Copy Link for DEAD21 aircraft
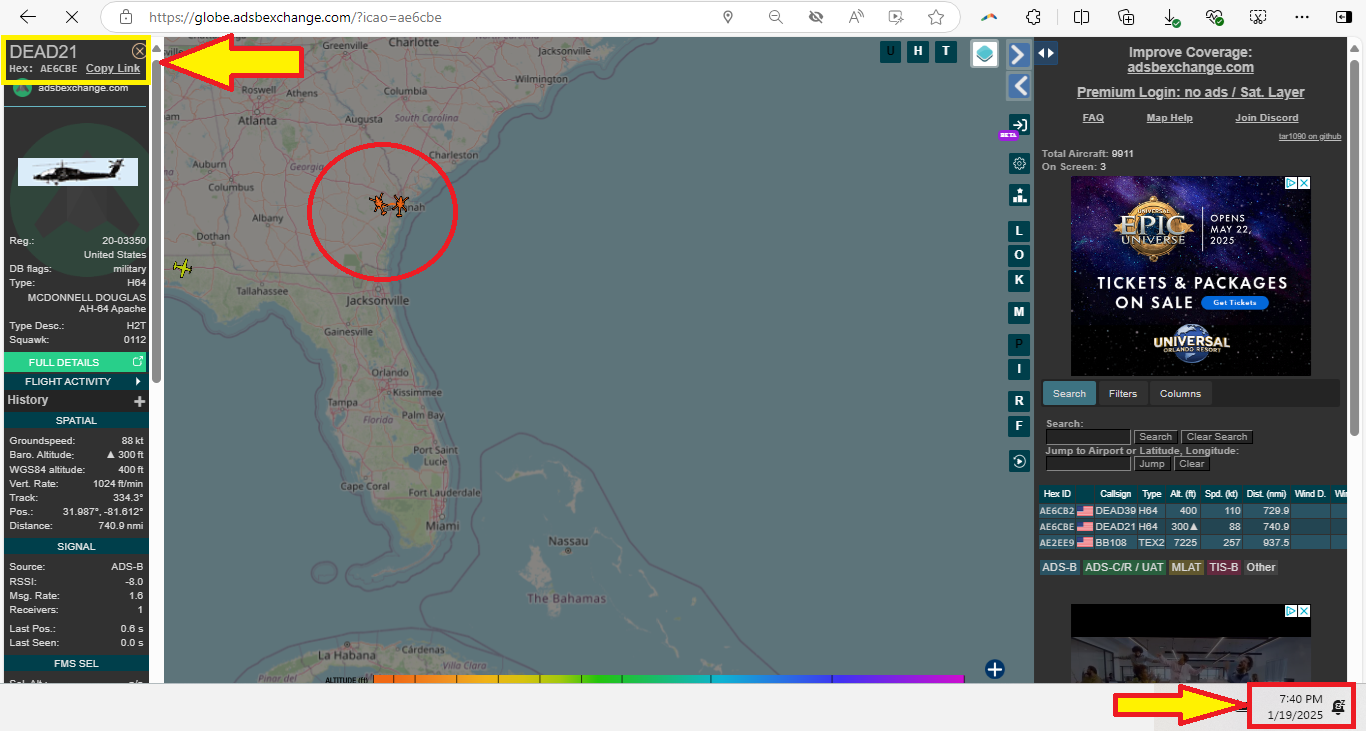 (113, 69)
